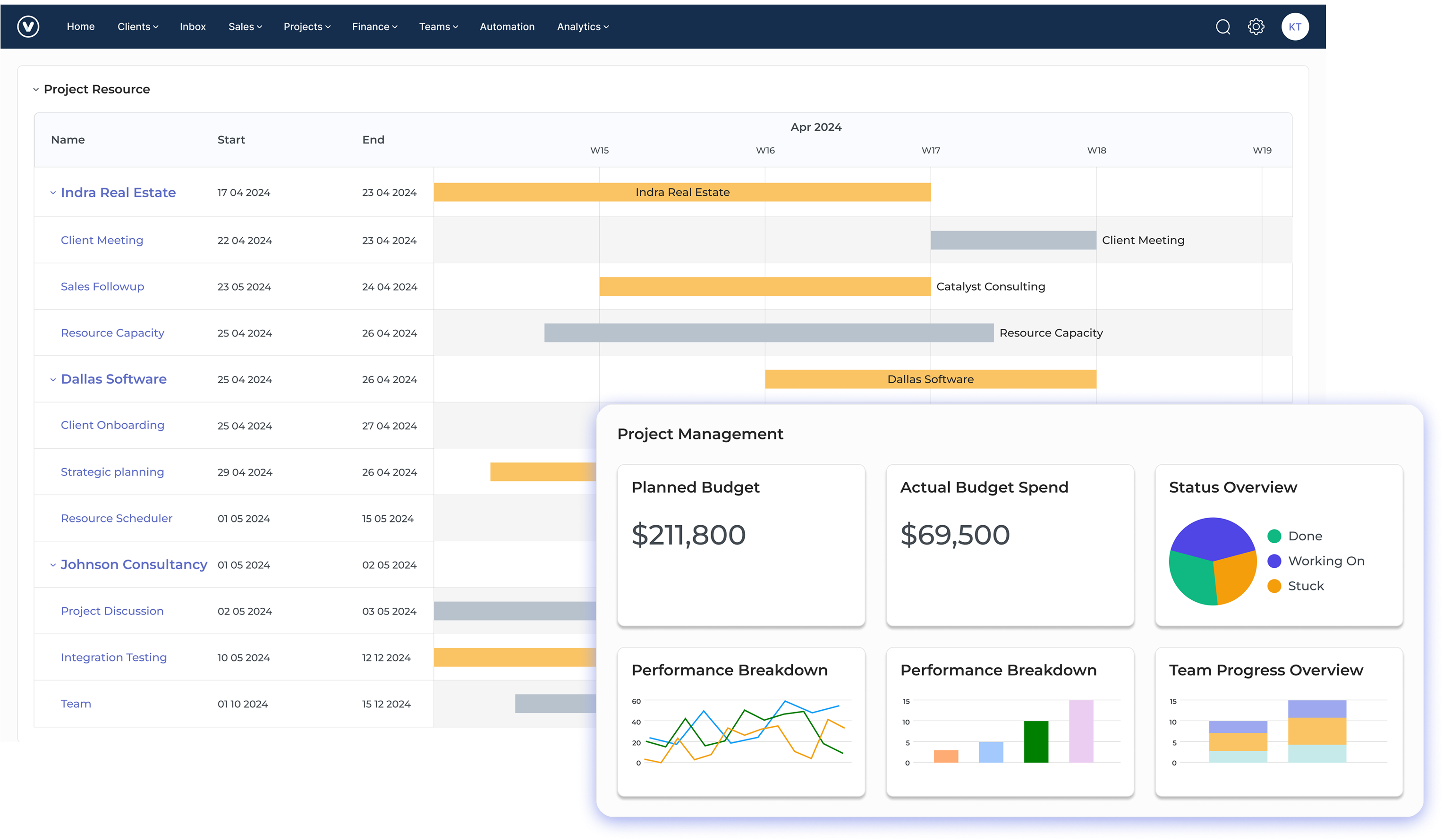
Task: Open the Projects dropdown menu
Action: click(307, 26)
